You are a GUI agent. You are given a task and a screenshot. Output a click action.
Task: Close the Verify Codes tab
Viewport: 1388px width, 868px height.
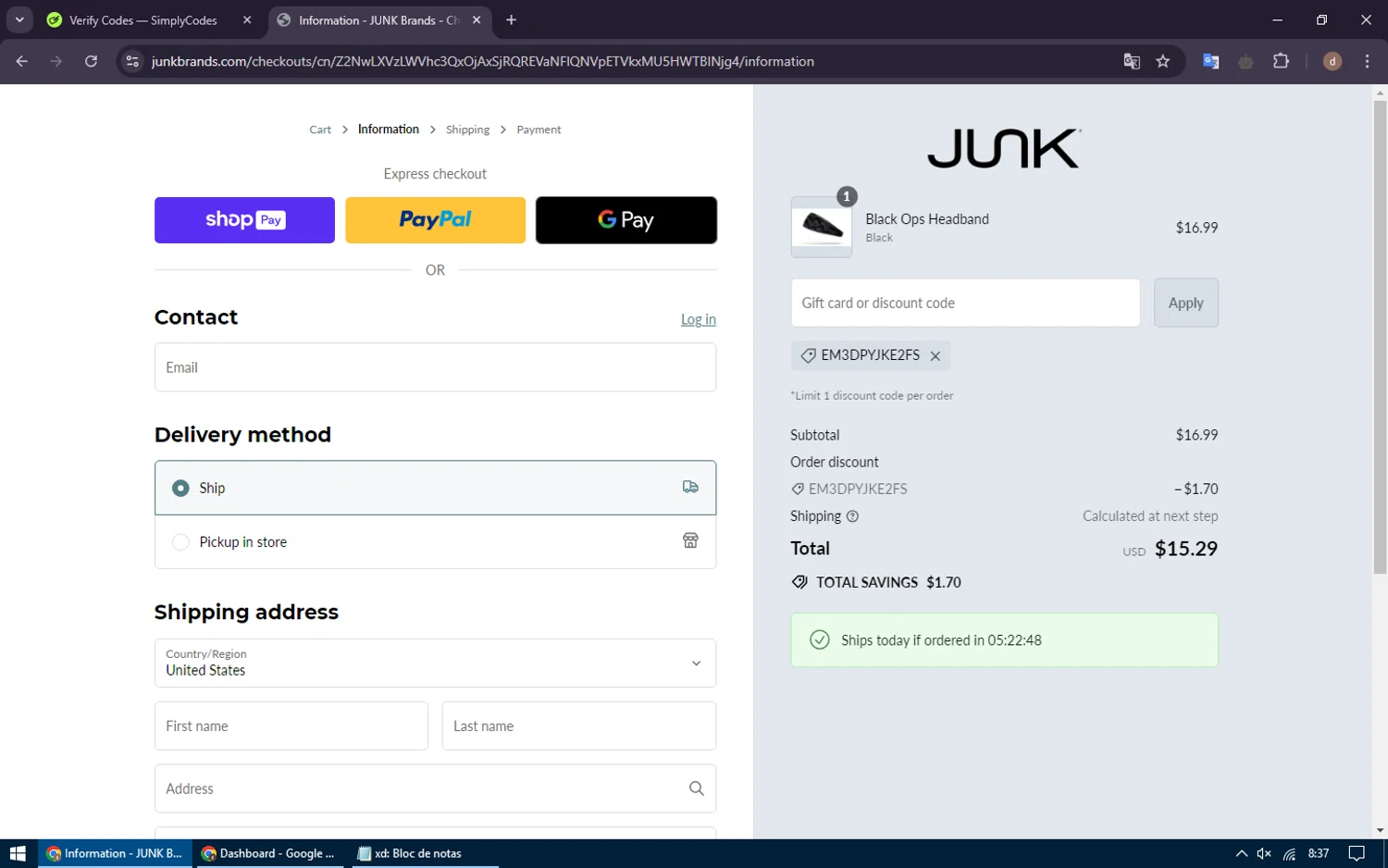click(x=247, y=19)
